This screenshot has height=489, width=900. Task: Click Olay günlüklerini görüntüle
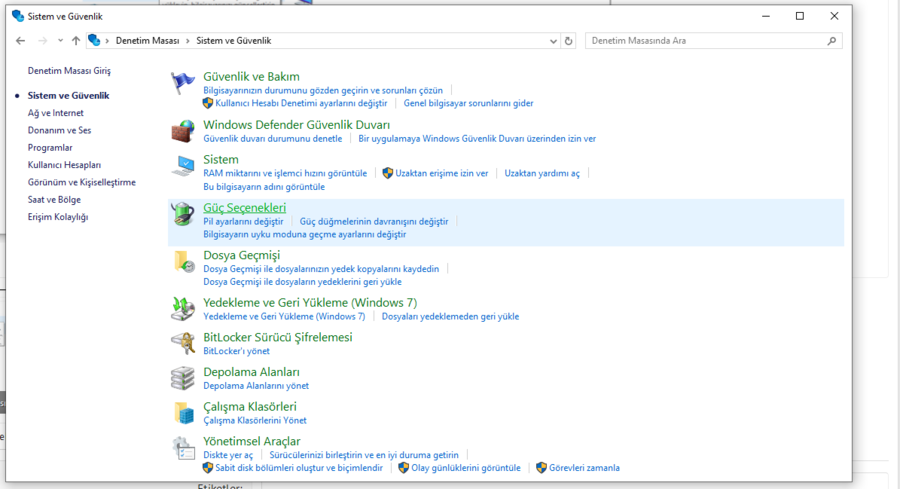coord(465,468)
